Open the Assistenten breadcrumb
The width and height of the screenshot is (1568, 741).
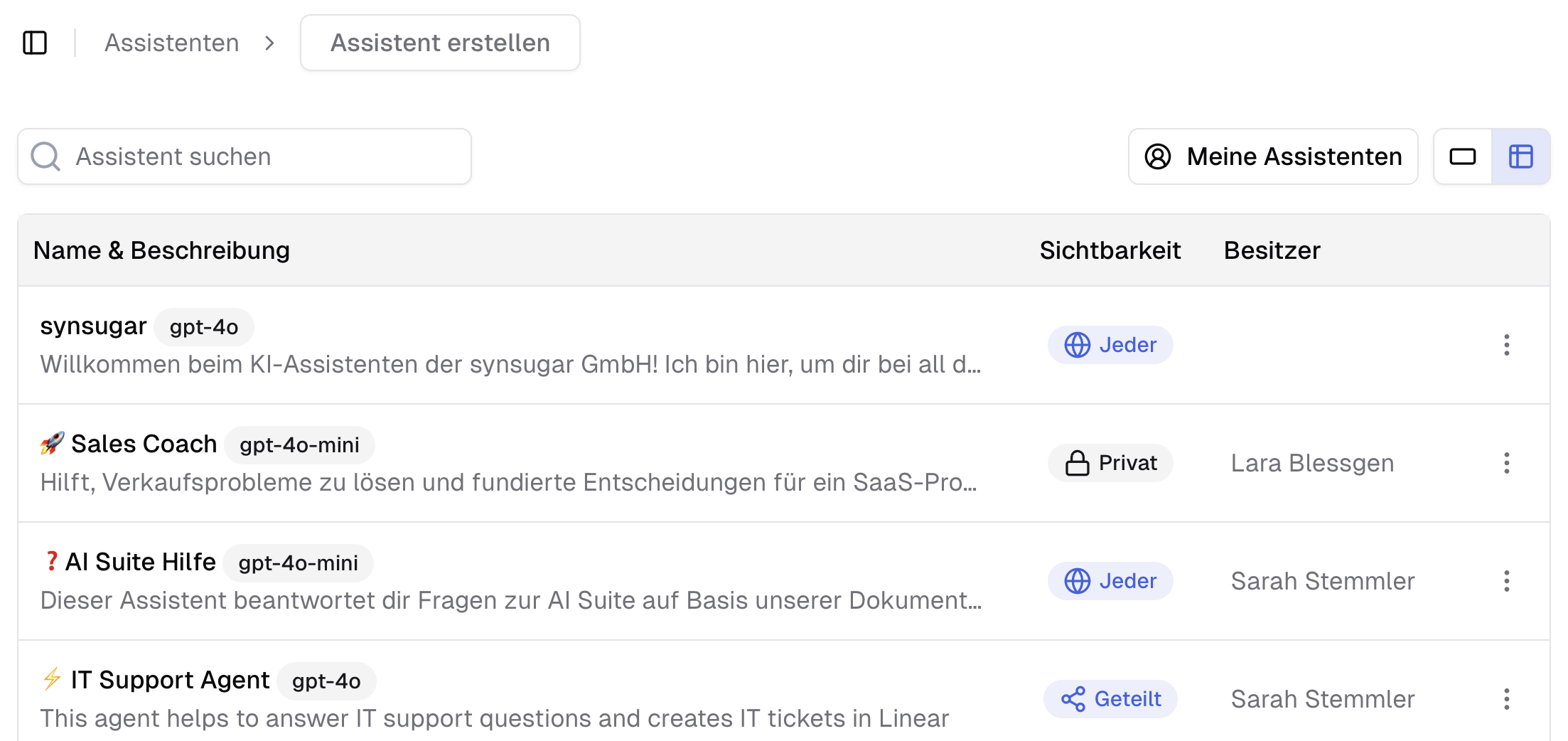coord(171,43)
